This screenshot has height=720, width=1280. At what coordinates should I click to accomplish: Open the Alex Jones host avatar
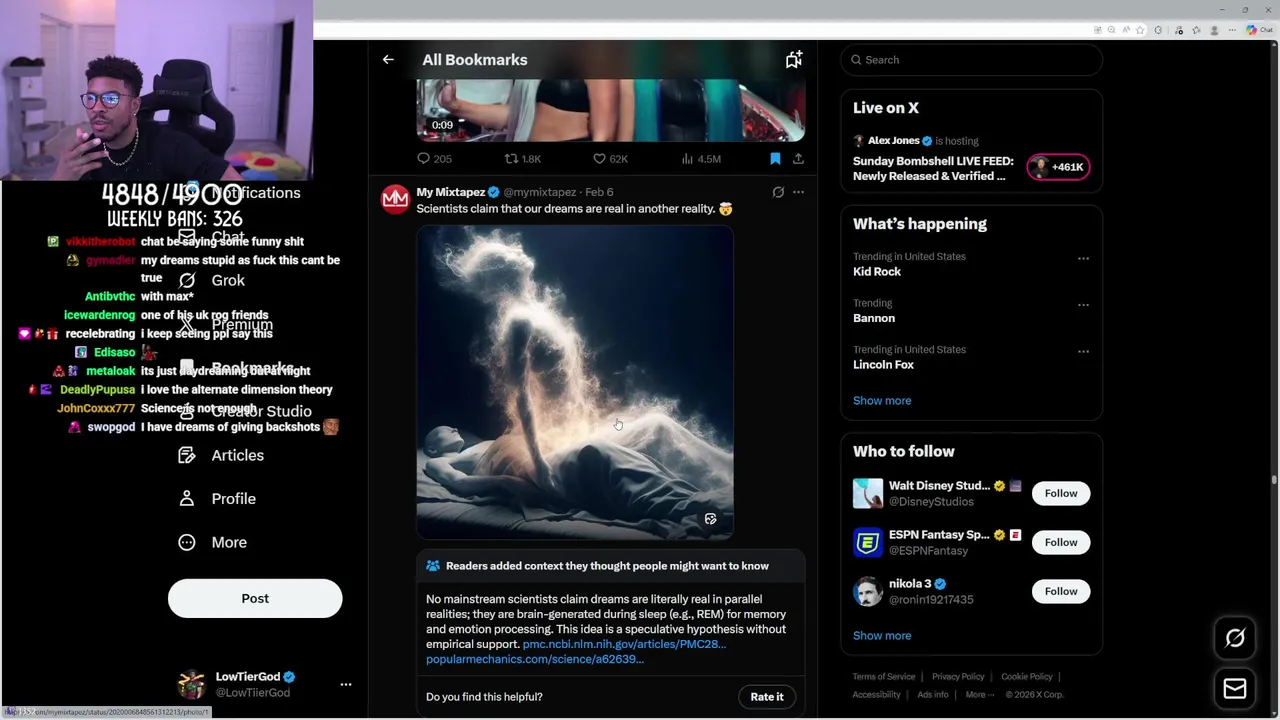(859, 141)
